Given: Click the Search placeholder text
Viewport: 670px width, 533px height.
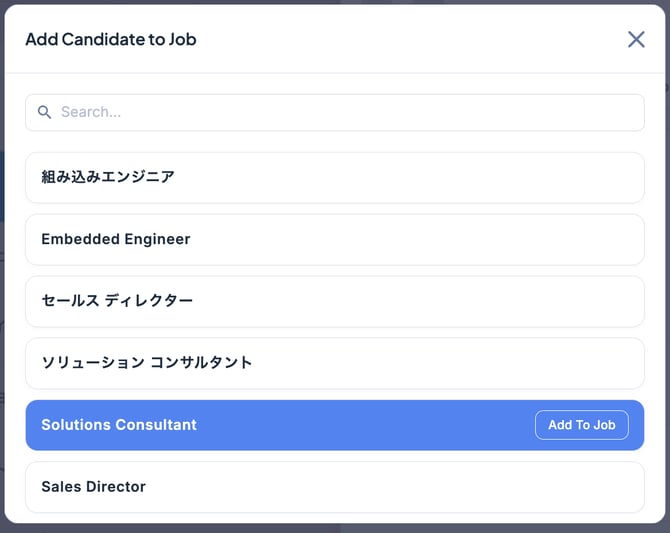Looking at the screenshot, I should pyautogui.click(x=91, y=112).
